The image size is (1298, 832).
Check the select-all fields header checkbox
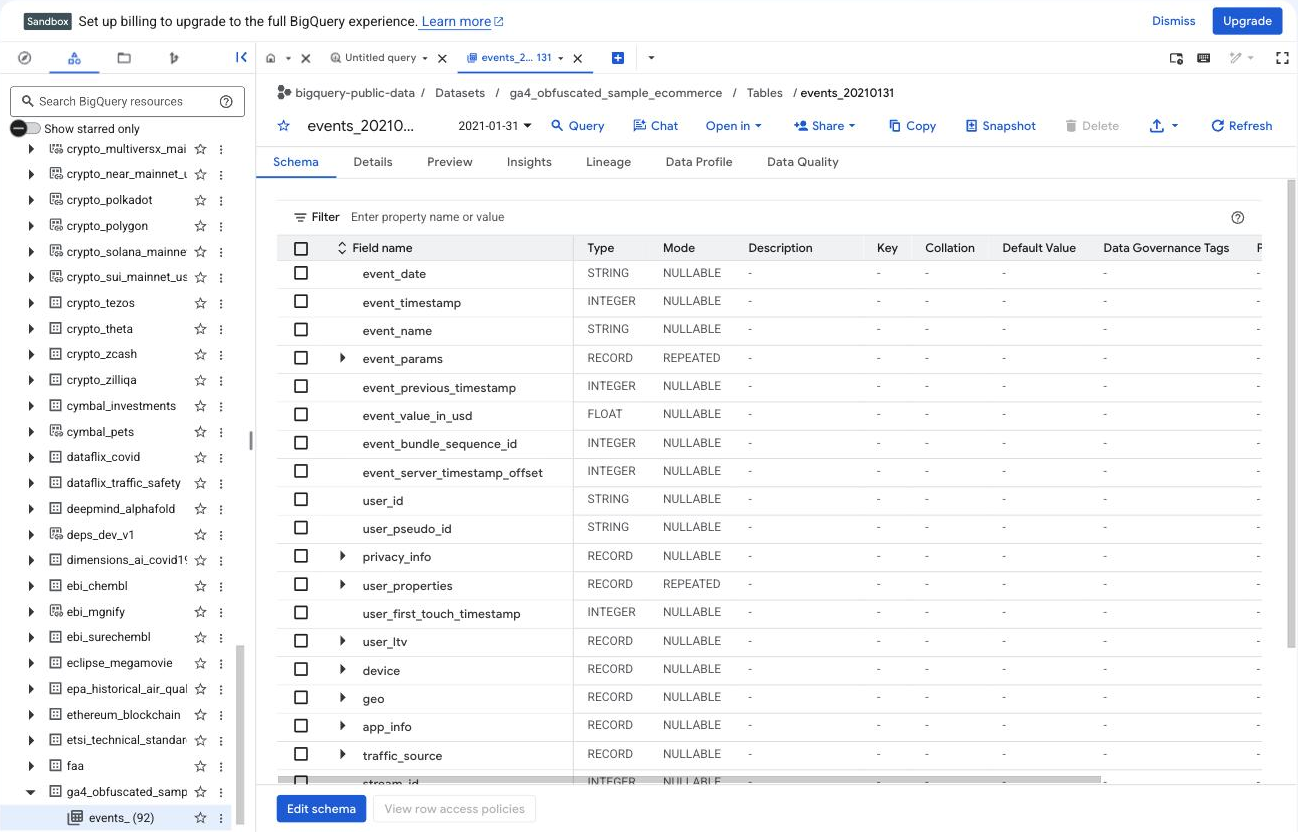pyautogui.click(x=301, y=248)
